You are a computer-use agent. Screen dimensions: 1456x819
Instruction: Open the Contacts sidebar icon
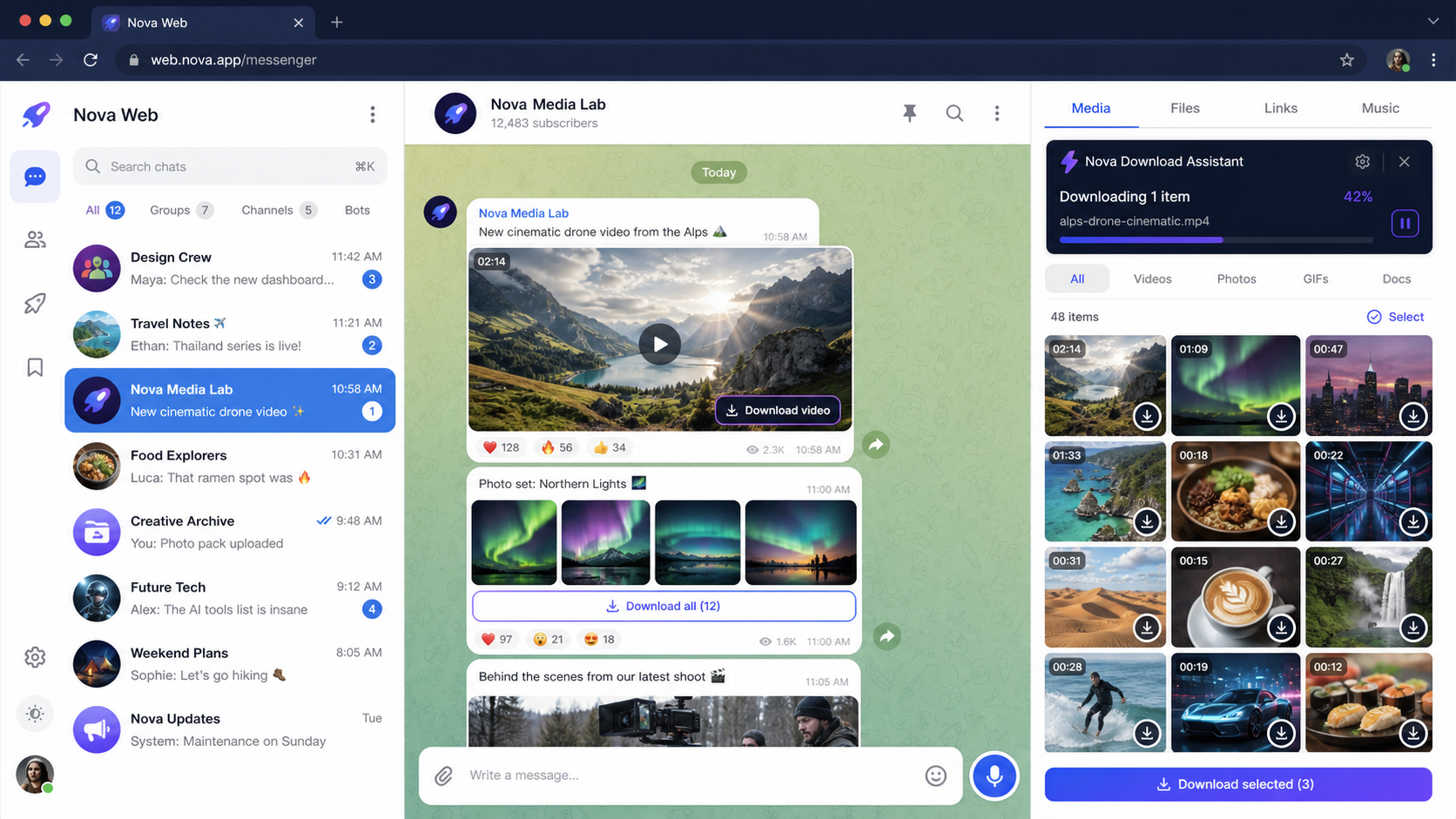[35, 240]
